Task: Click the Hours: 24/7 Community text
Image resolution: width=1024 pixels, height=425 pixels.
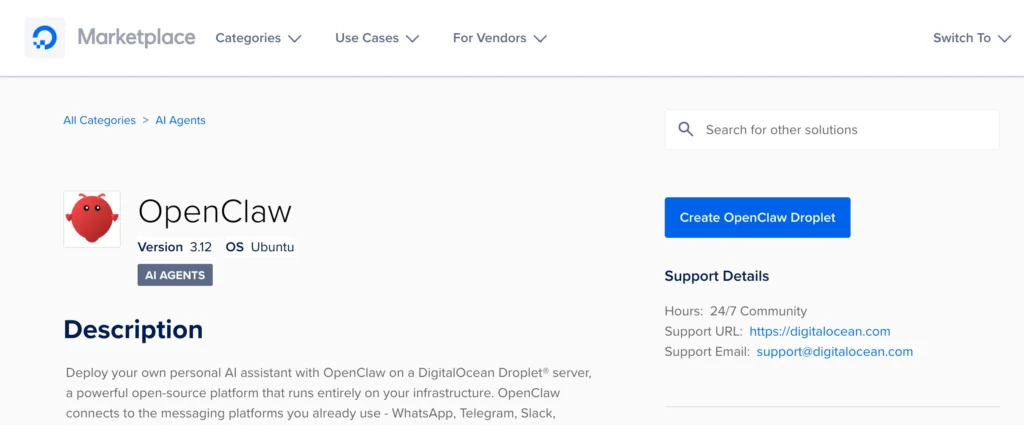Action: 736,311
